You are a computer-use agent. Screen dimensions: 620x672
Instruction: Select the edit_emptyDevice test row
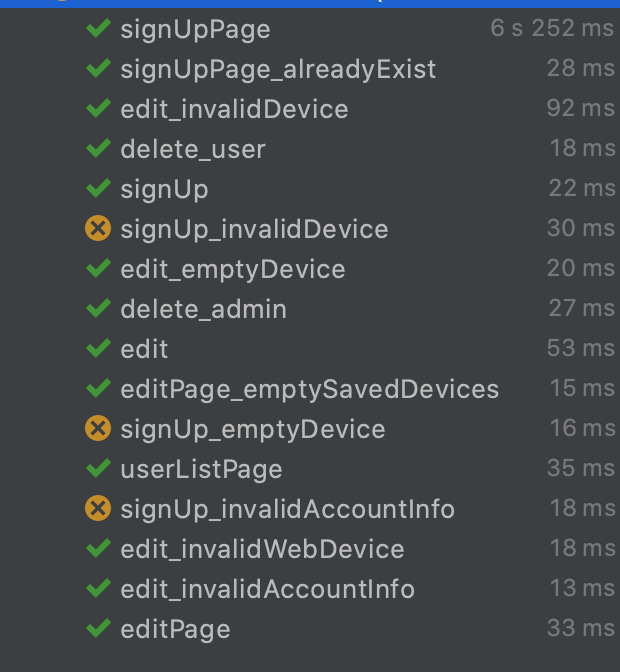coord(232,269)
